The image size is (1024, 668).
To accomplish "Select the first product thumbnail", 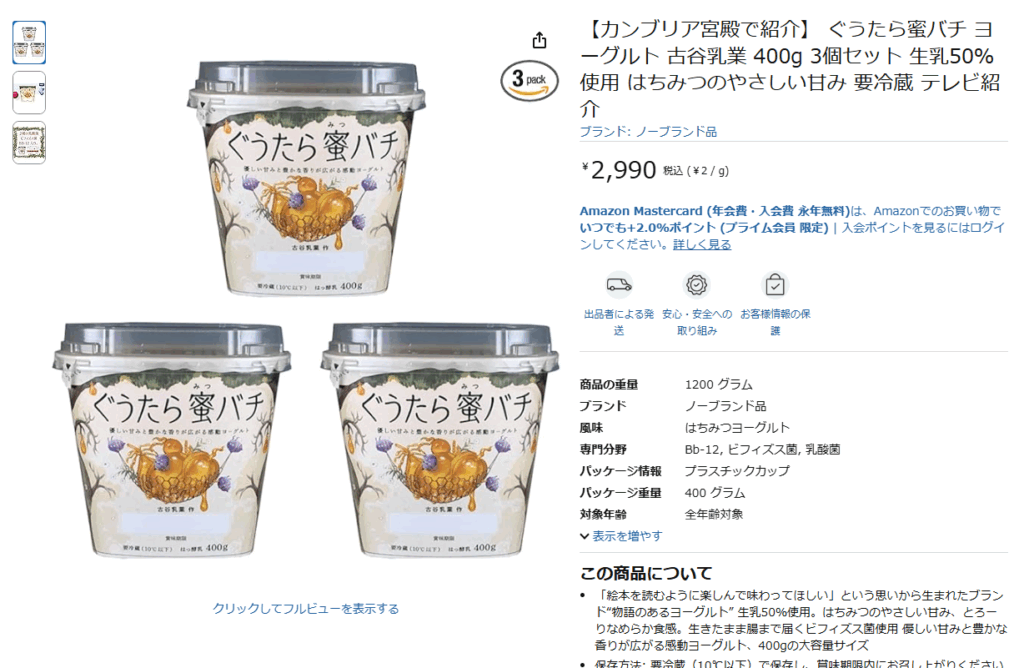I will pyautogui.click(x=29, y=42).
